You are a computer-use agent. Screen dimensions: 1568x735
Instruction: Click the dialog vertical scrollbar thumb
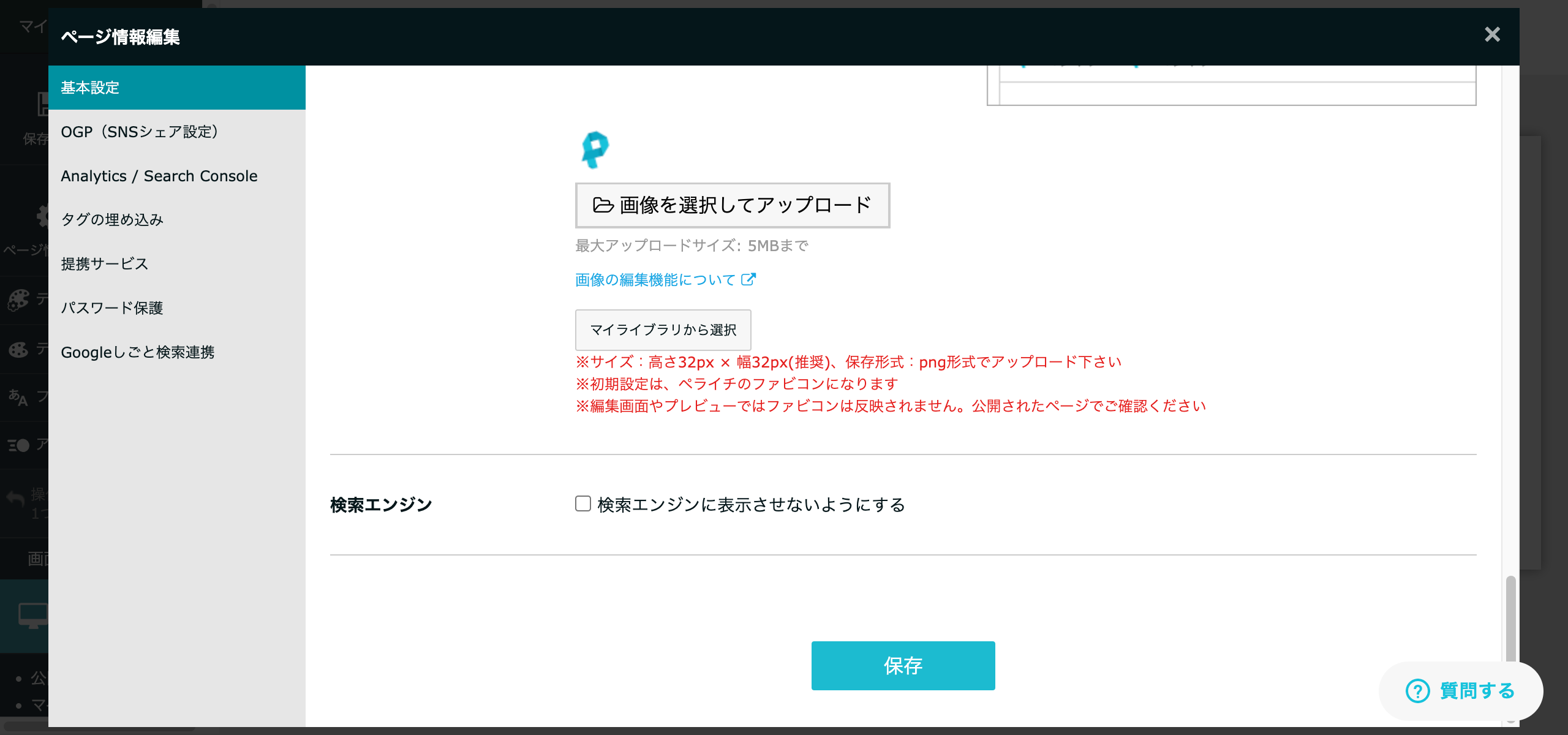pyautogui.click(x=1510, y=619)
